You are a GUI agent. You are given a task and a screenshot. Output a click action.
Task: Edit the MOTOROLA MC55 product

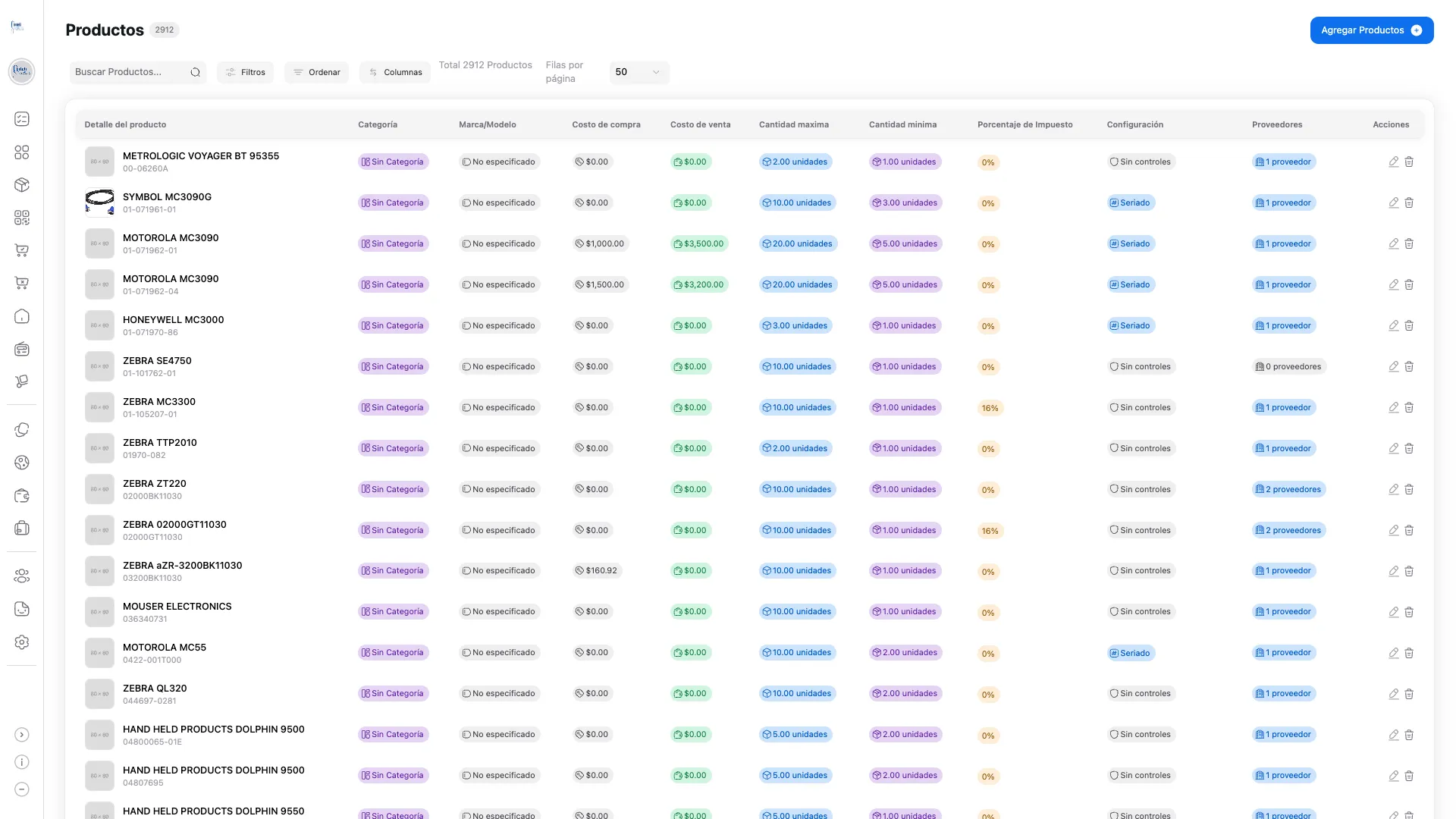click(1394, 653)
